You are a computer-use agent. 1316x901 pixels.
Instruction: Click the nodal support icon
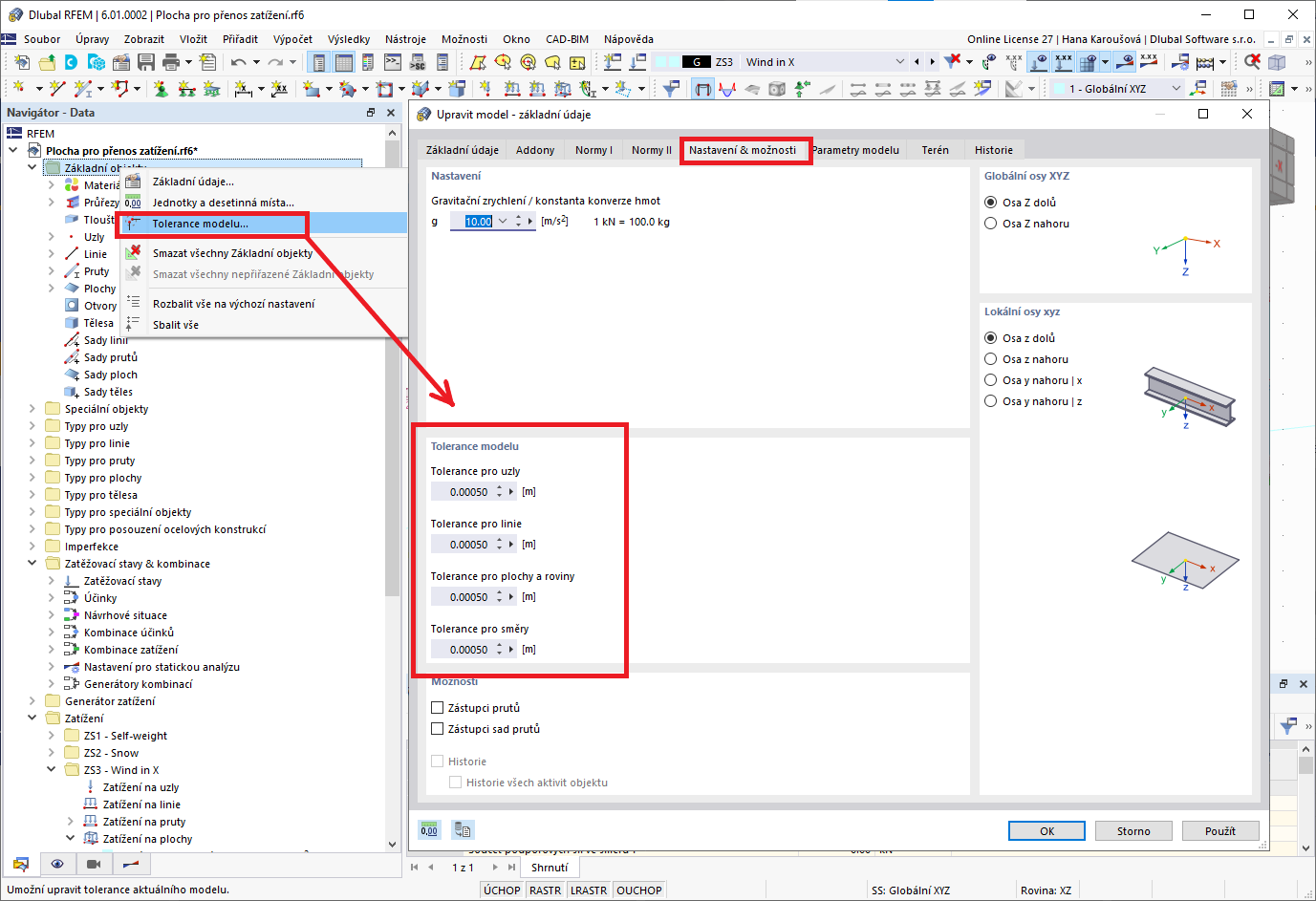161,89
